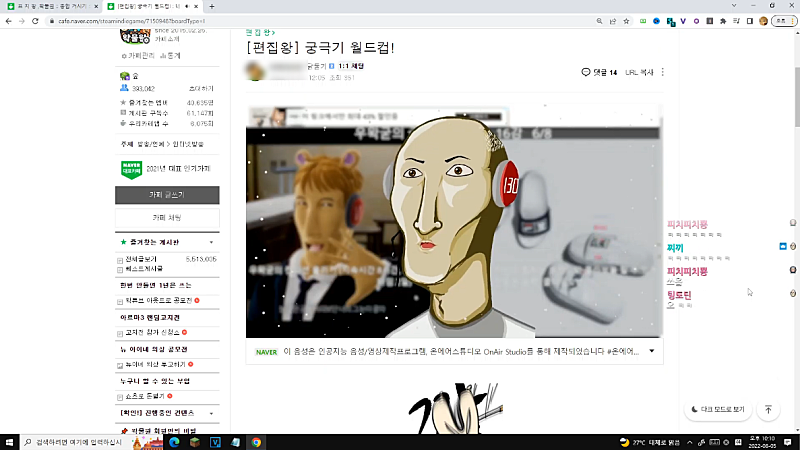Viewport: 800px width, 450px height.
Task: Click the comment bubble icon (댓글 14)
Action: click(x=586, y=72)
